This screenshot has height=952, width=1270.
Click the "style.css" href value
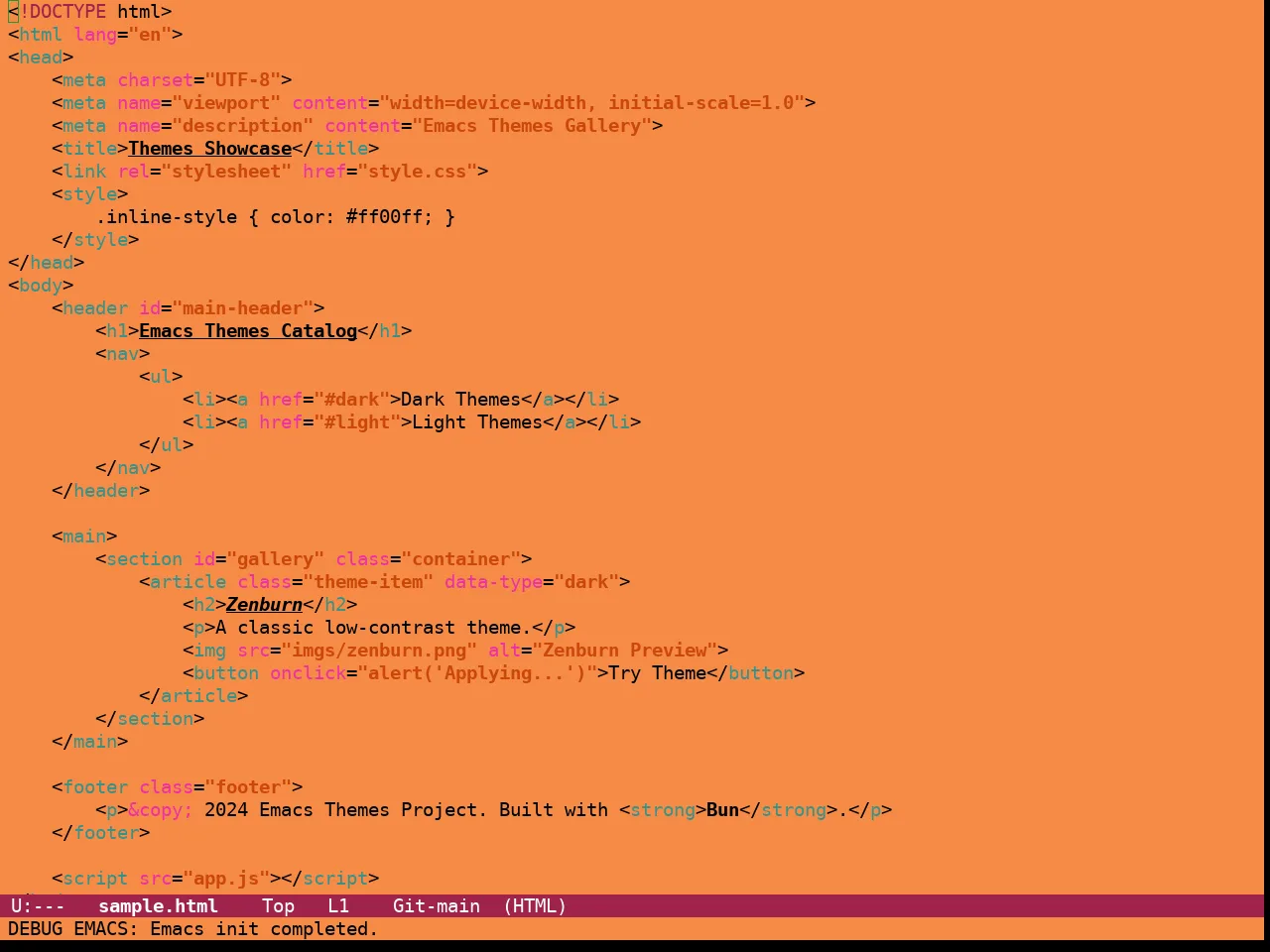pyautogui.click(x=418, y=172)
